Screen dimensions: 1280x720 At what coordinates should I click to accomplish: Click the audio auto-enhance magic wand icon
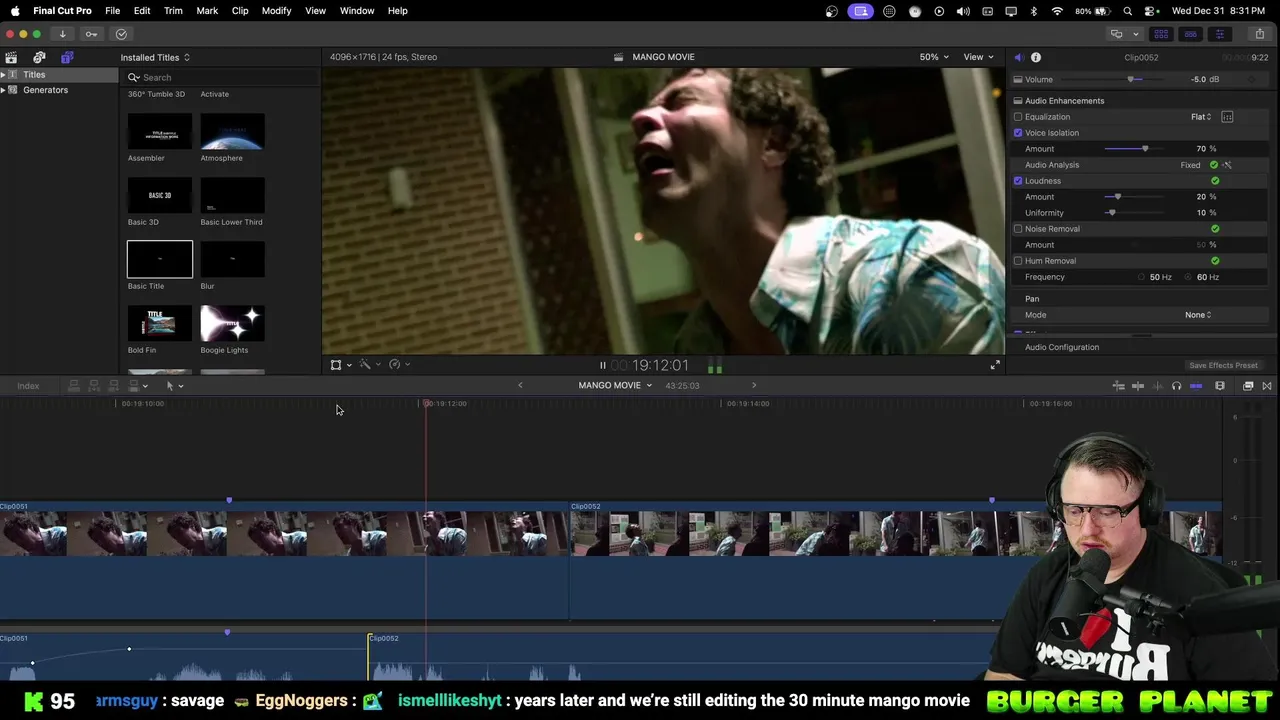click(1227, 165)
